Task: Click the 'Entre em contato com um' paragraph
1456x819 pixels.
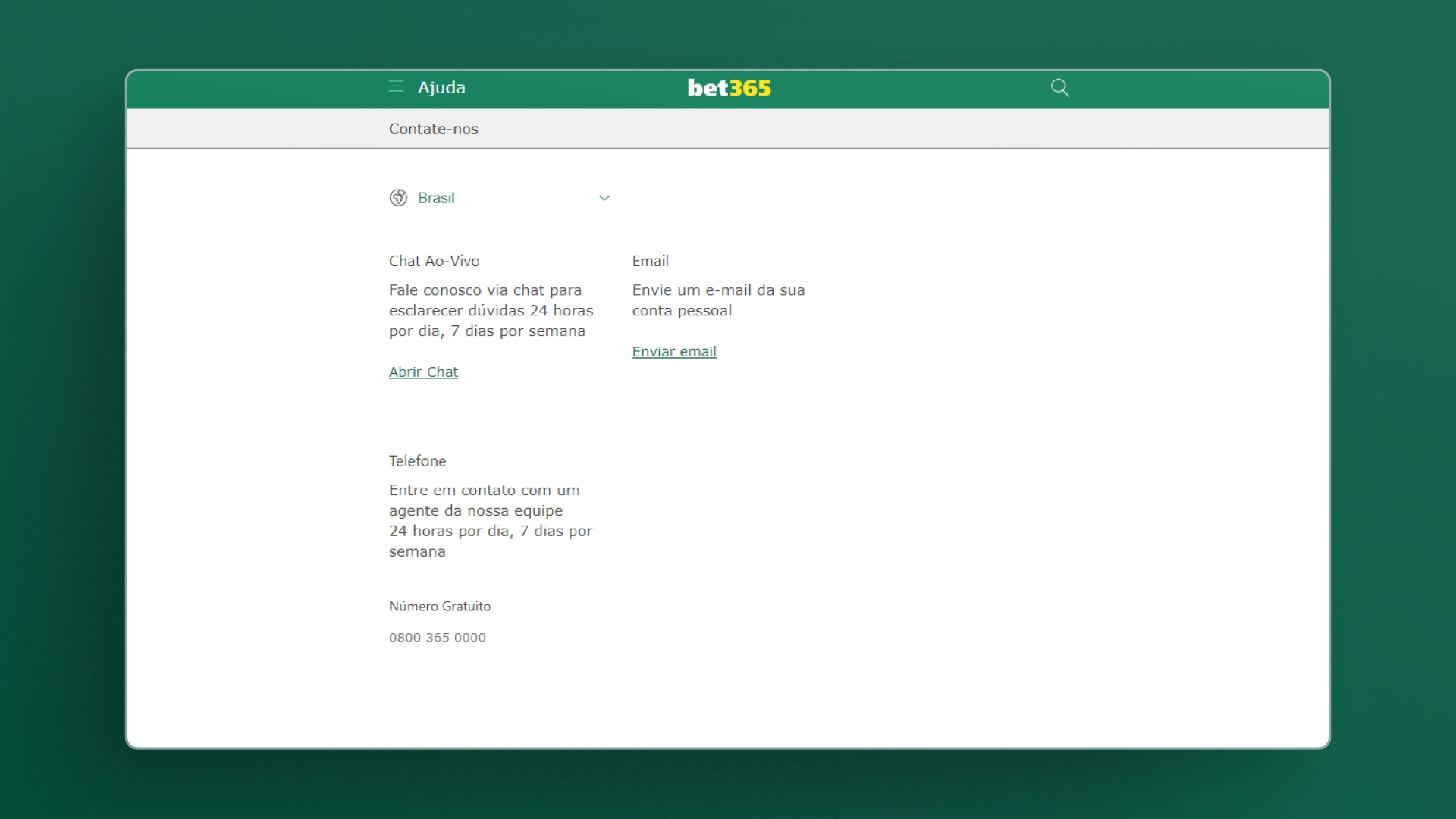Action: point(491,521)
